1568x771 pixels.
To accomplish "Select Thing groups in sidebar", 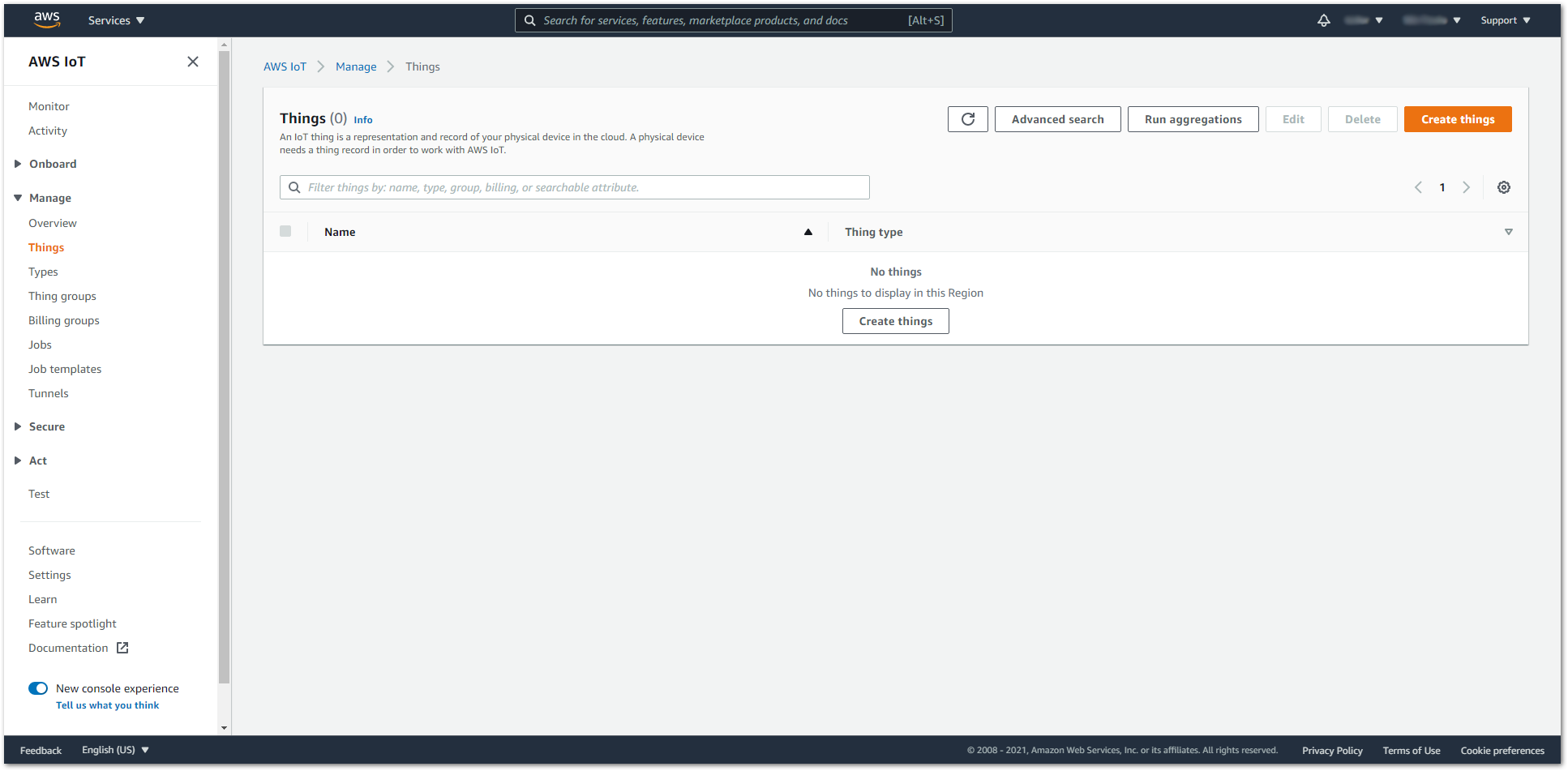I will tap(62, 296).
